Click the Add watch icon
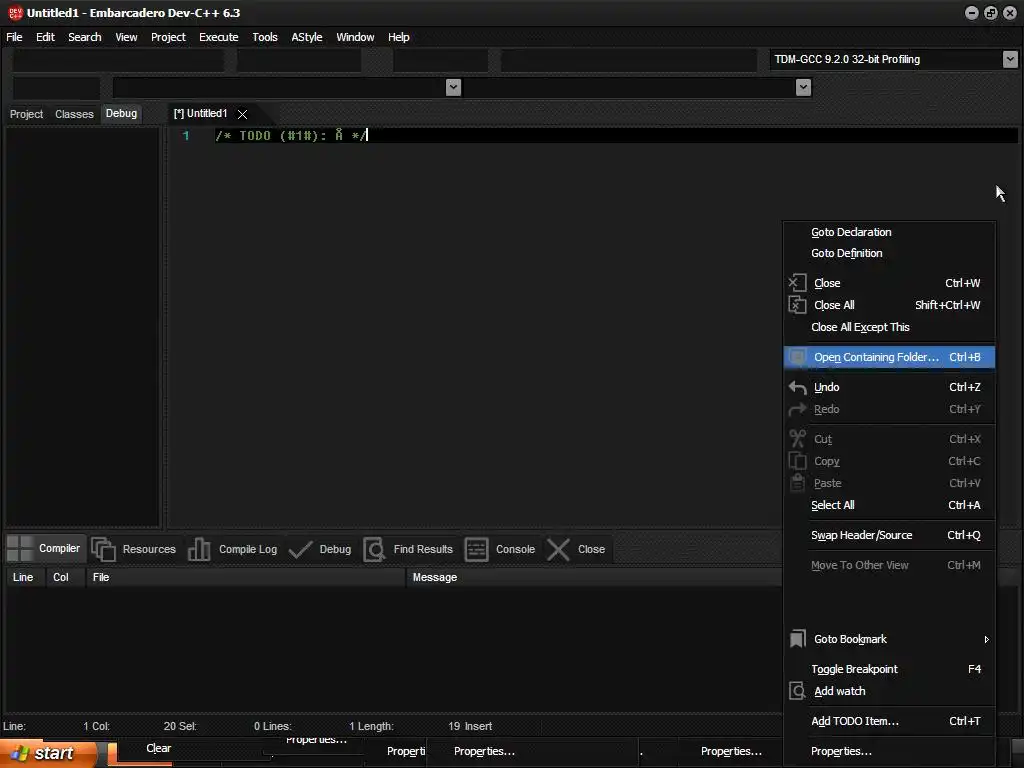Image resolution: width=1024 pixels, height=768 pixels. (x=797, y=691)
